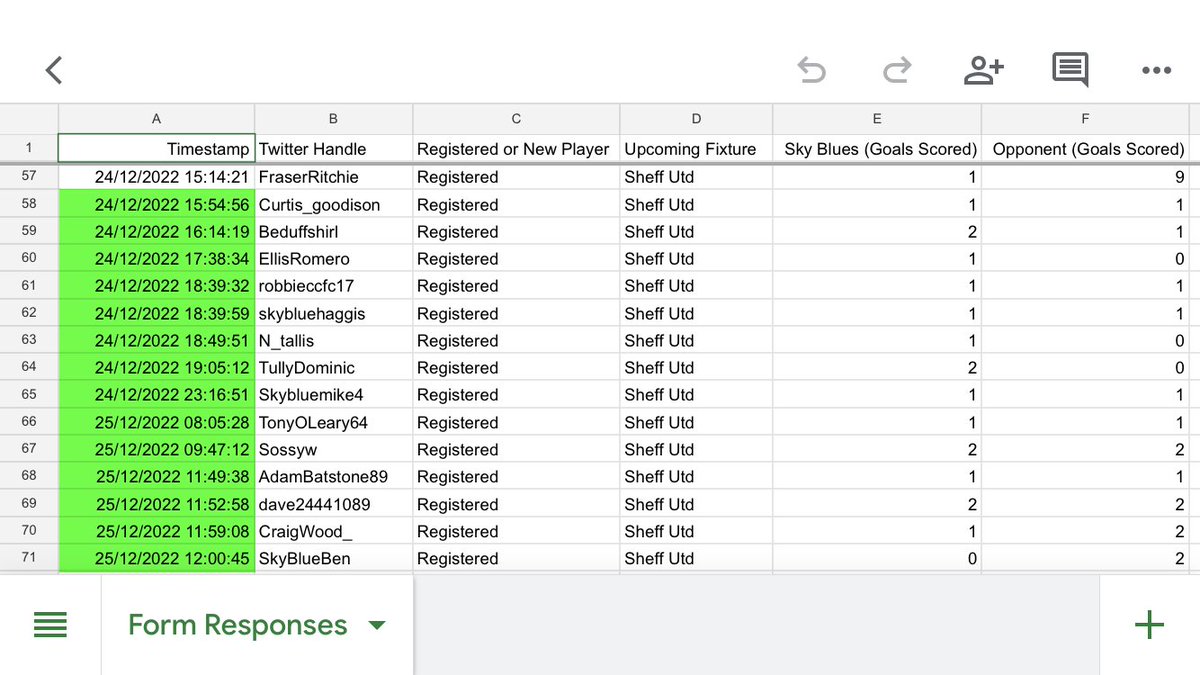Select the Curtis_goodison cell
The image size is (1200, 675).
[333, 205]
